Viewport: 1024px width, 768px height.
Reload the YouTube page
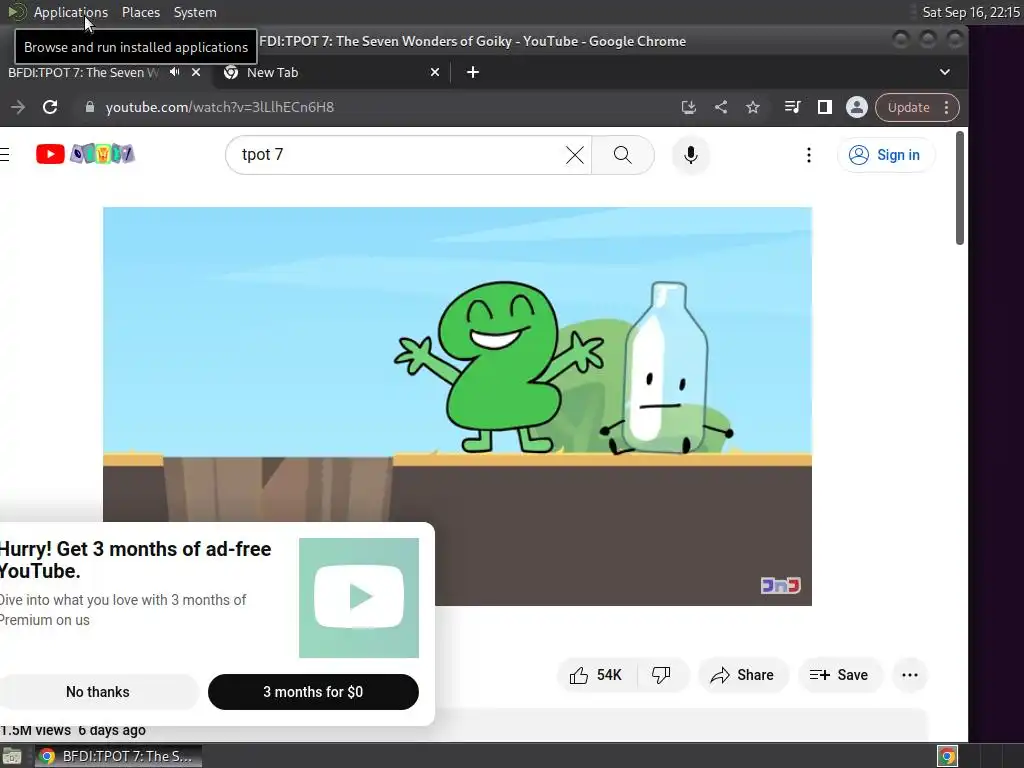click(x=50, y=107)
